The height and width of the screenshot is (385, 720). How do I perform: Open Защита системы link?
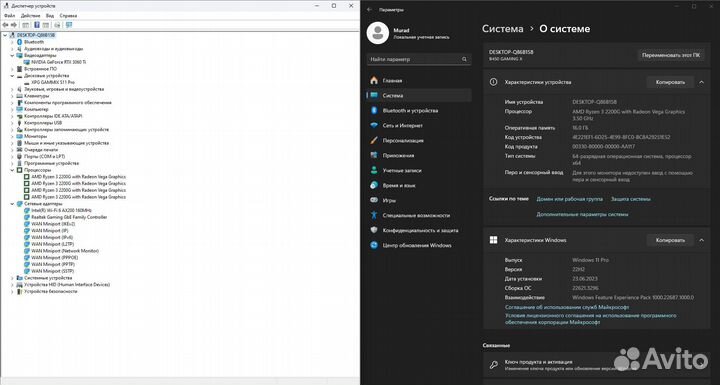click(x=630, y=199)
